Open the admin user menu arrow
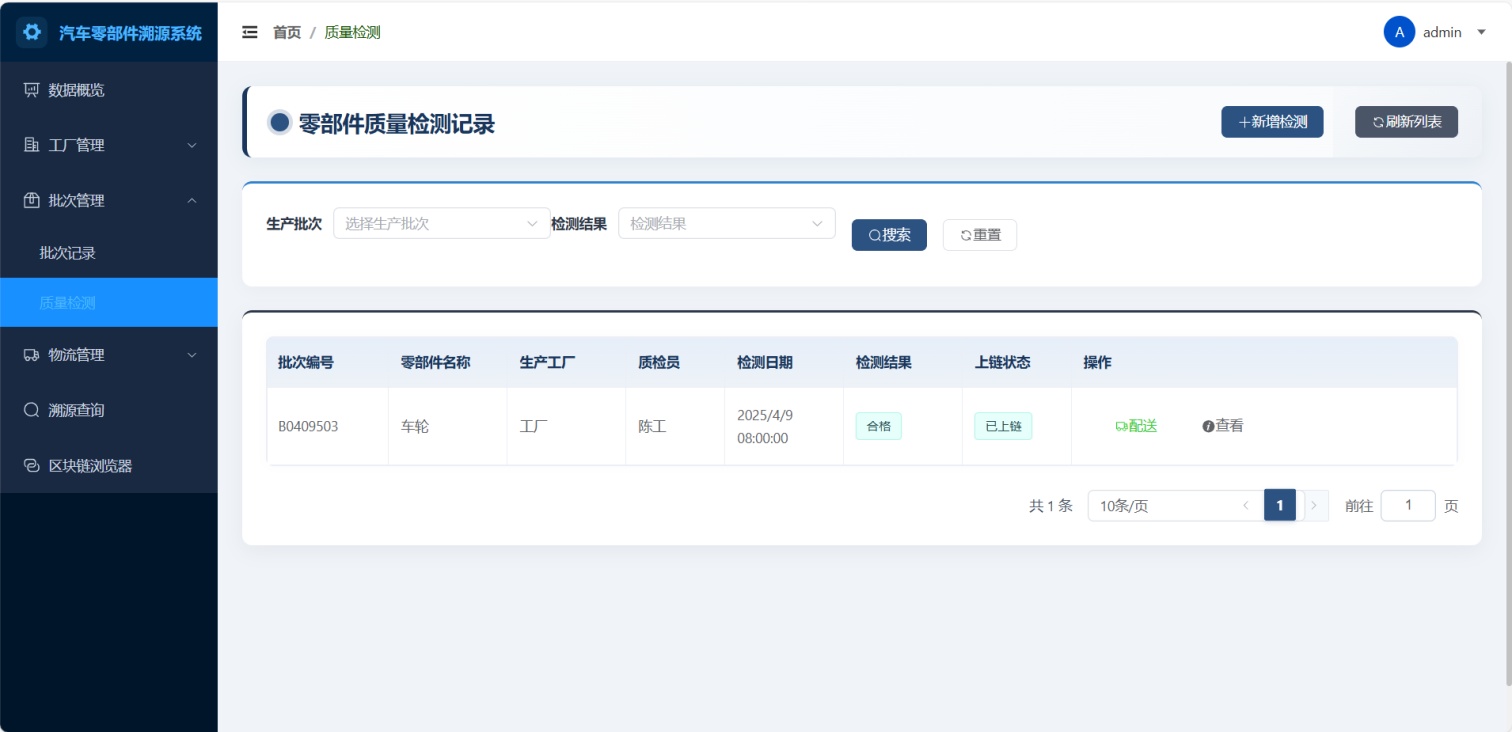This screenshot has width=1512, height=732. [1481, 33]
